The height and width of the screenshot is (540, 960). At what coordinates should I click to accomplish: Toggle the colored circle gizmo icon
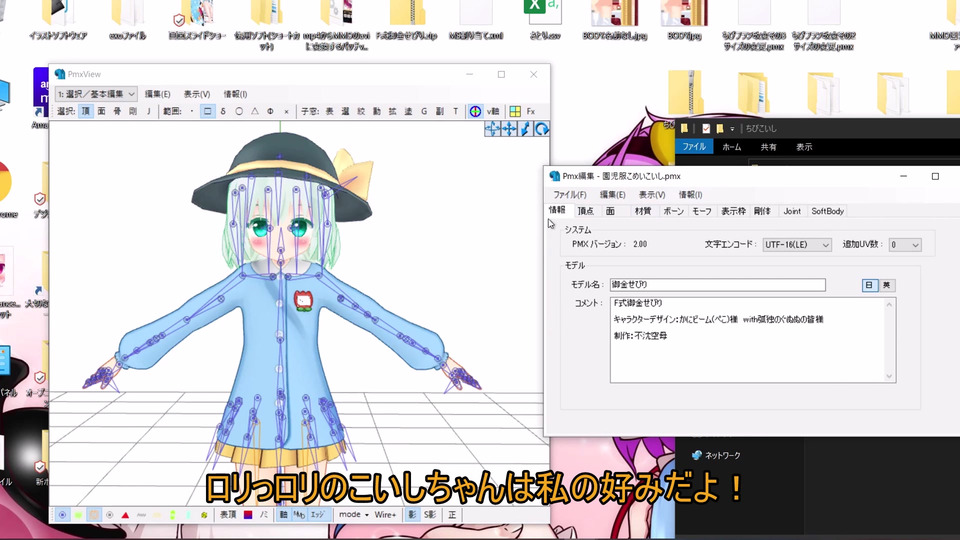click(x=476, y=111)
